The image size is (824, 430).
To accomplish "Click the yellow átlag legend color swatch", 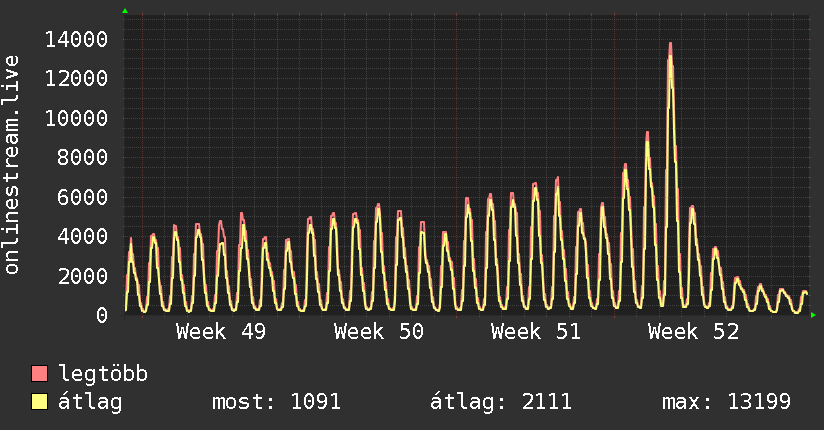I will pos(40,402).
